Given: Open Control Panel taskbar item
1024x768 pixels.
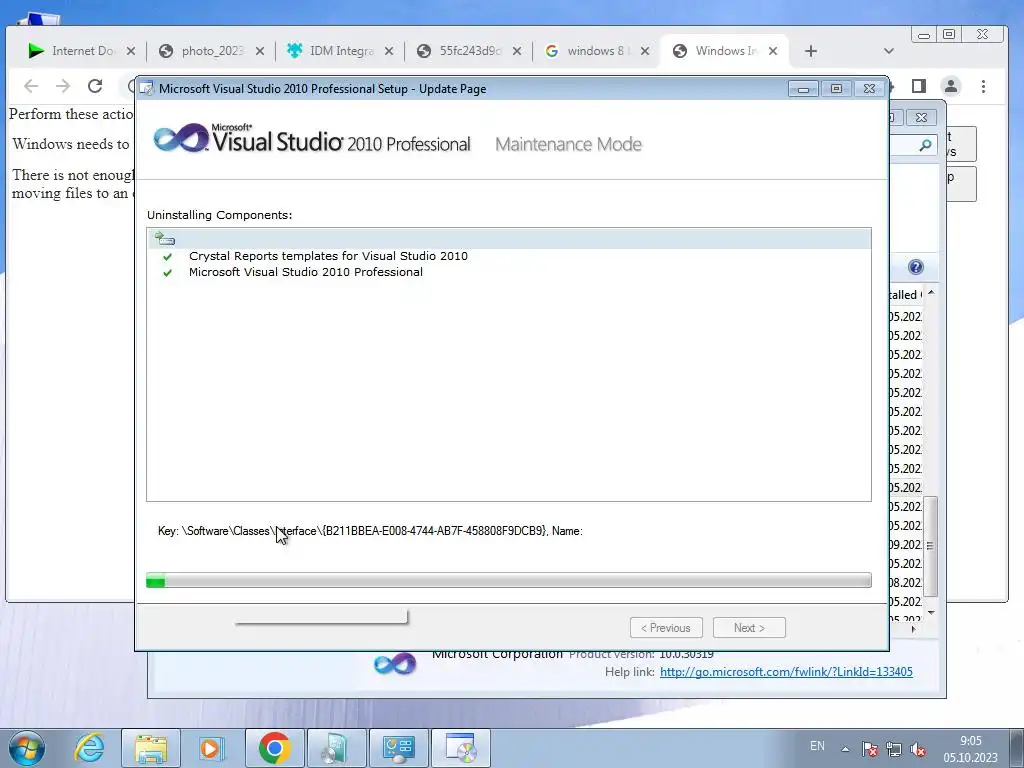Looking at the screenshot, I should (398, 748).
